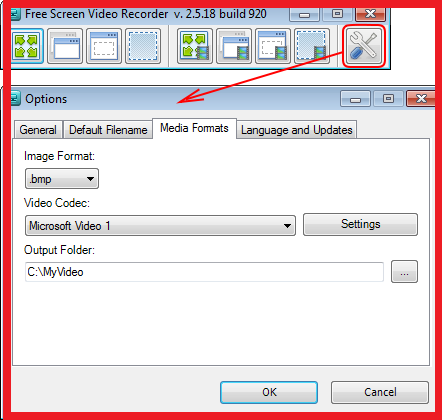Open the Video Codec Microsoft Video 1 dropdown
This screenshot has width=442, height=420.
pyautogui.click(x=160, y=226)
